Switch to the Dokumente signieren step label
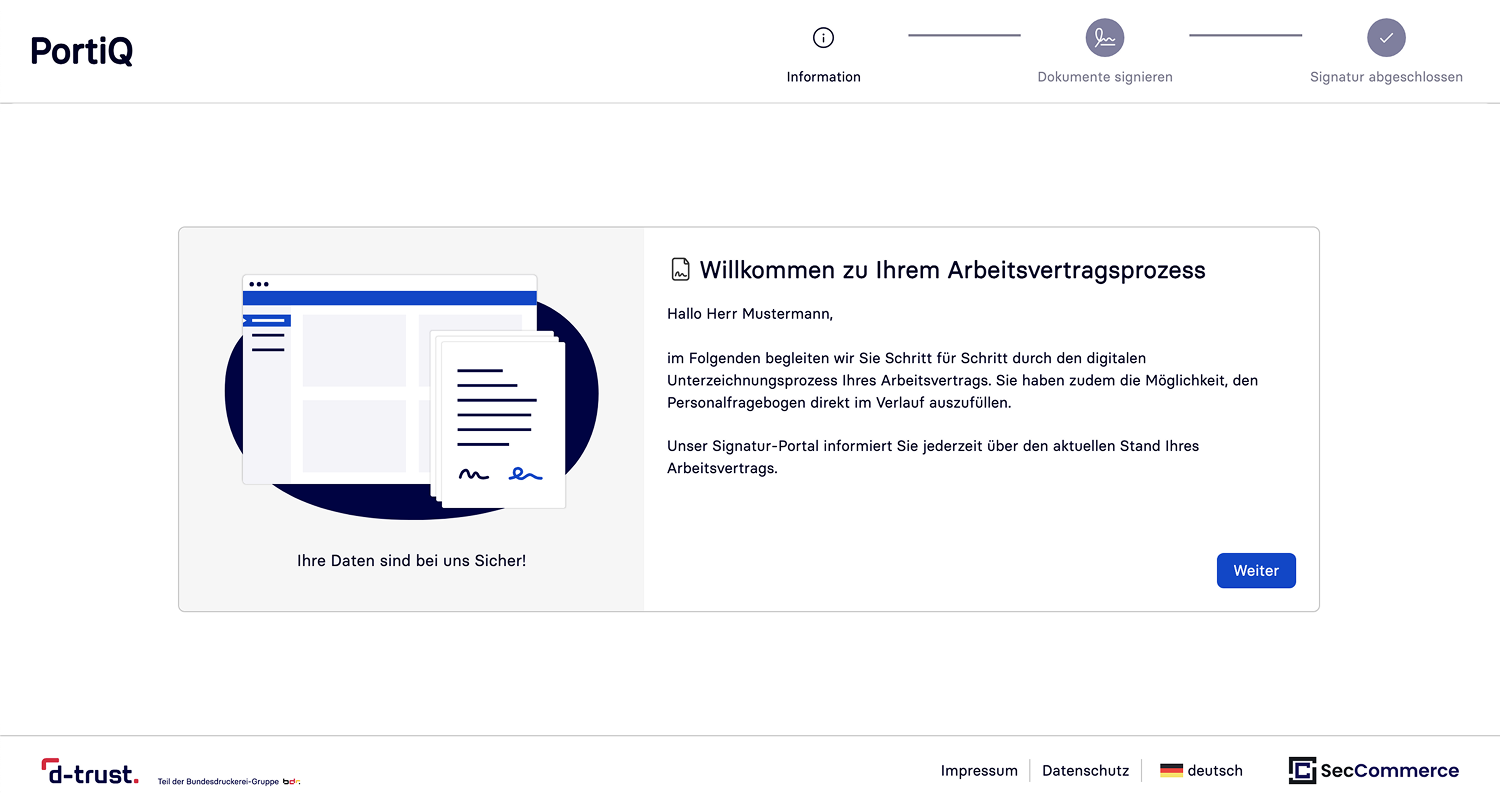The width and height of the screenshot is (1500, 803). (1104, 77)
